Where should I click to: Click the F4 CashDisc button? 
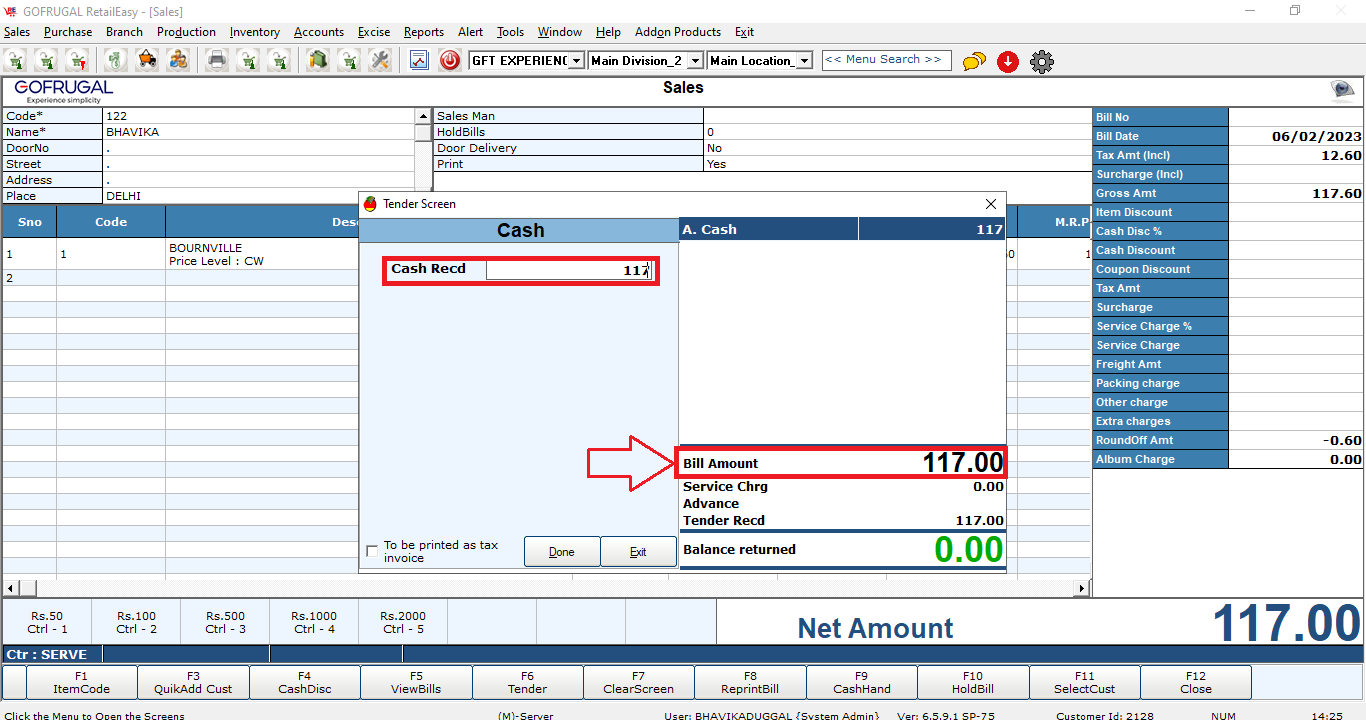(305, 682)
